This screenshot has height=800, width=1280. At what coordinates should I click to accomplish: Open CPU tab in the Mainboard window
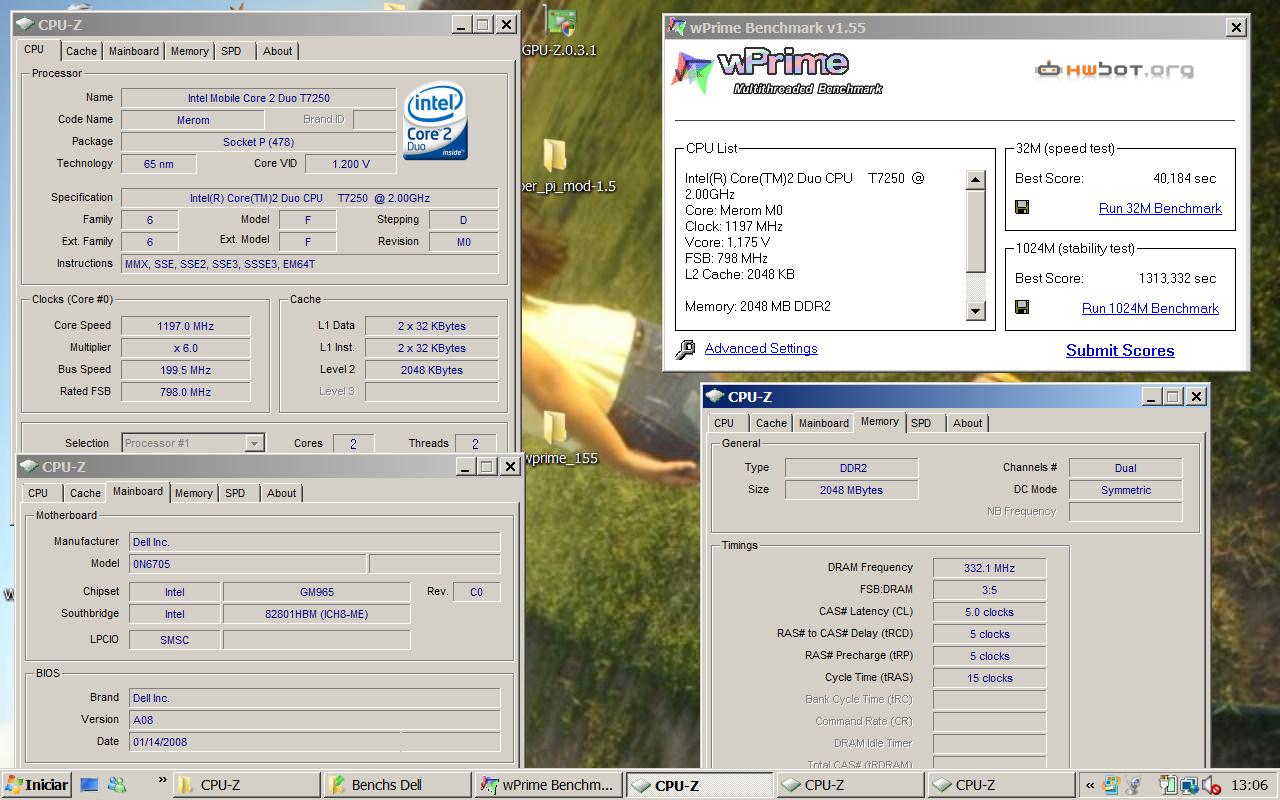point(38,493)
